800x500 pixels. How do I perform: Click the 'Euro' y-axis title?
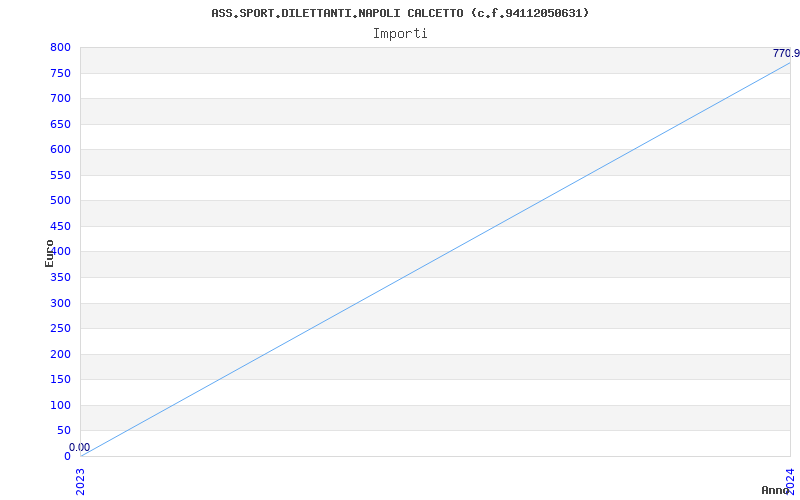tap(49, 253)
